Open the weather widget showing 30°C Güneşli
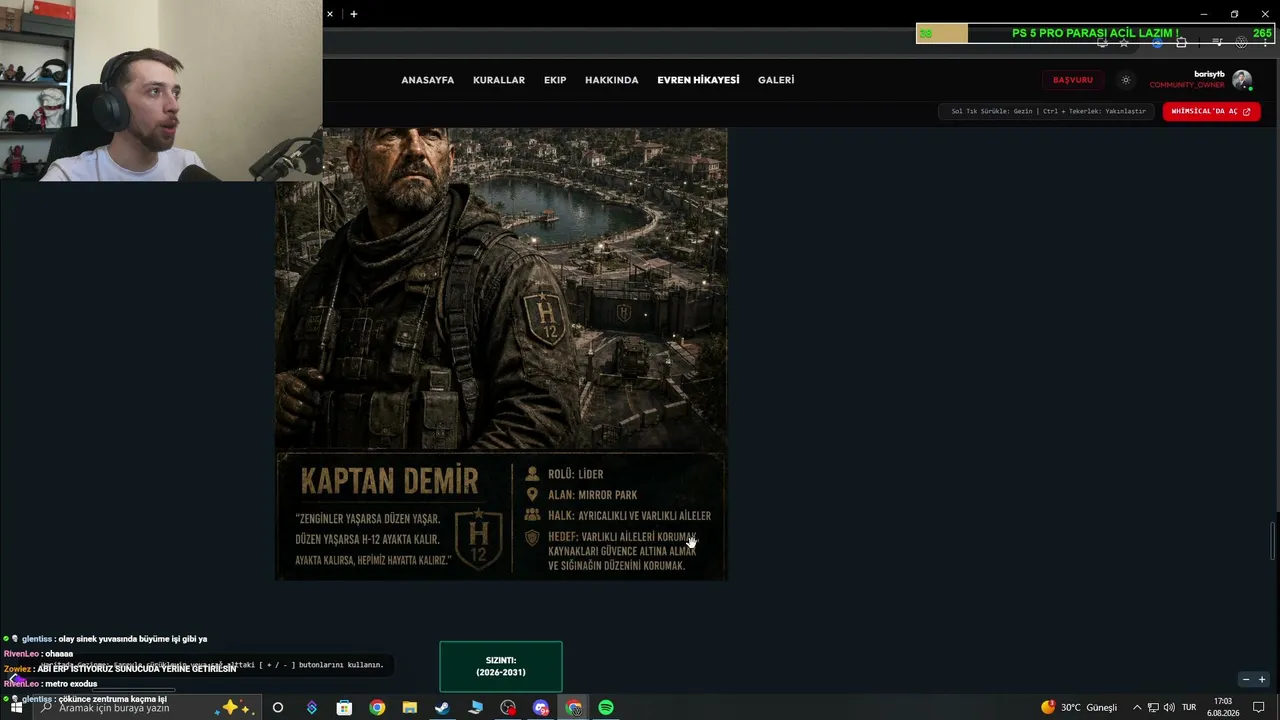This screenshot has width=1280, height=720. [x=1079, y=707]
